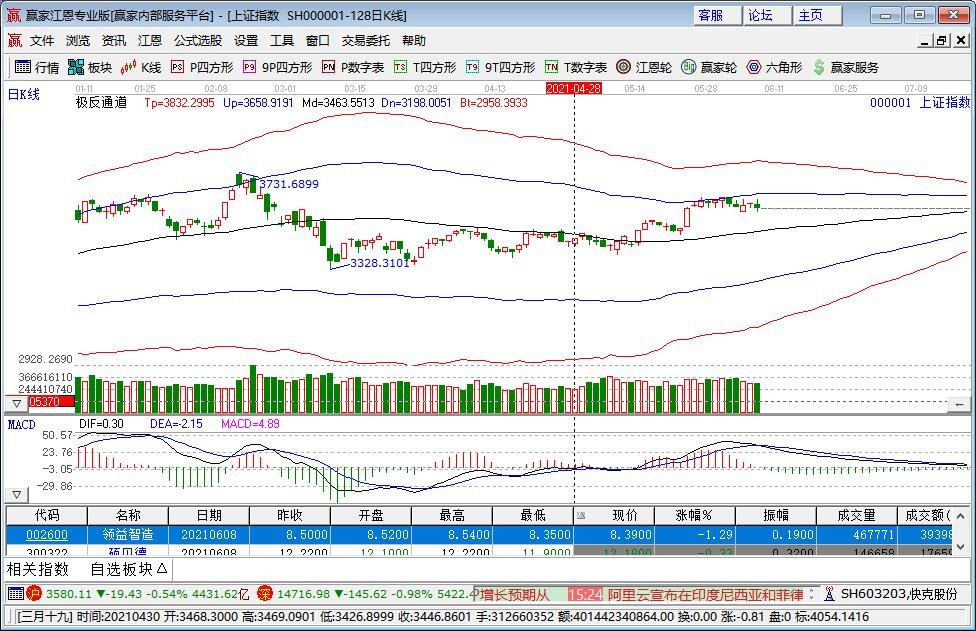Open the 资讯 menu
Screen dimensions: 976x631
coord(114,40)
